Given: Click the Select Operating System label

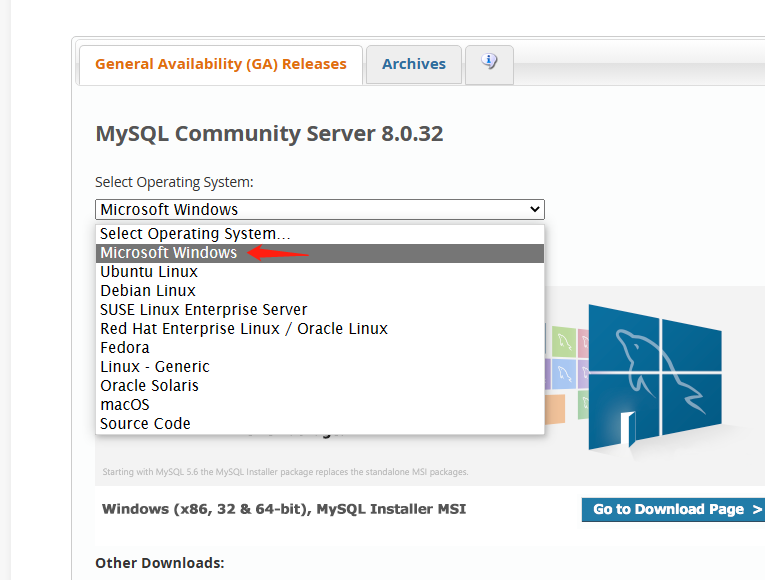Looking at the screenshot, I should 174,182.
